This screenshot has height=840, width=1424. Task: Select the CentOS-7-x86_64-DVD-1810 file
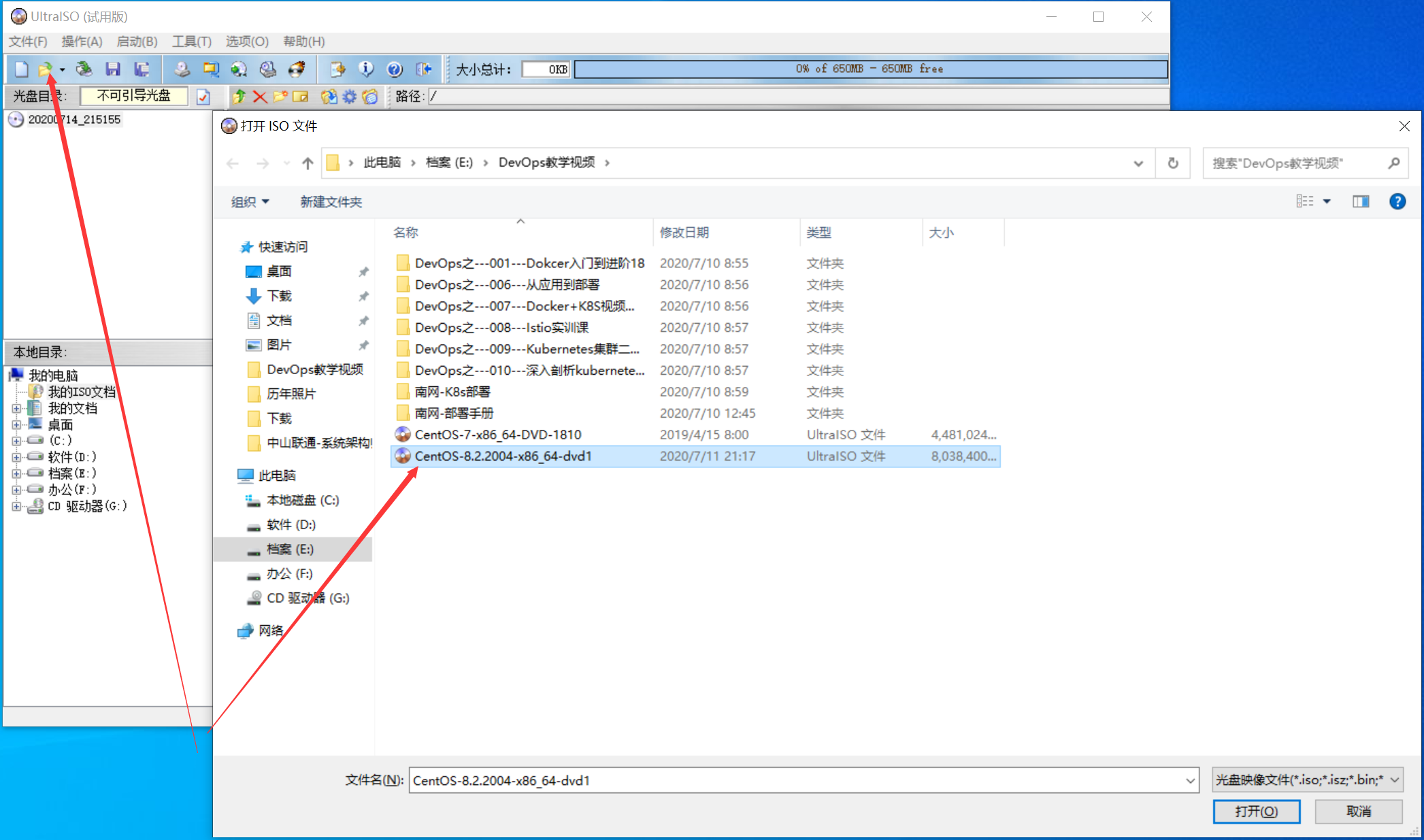tap(695, 435)
